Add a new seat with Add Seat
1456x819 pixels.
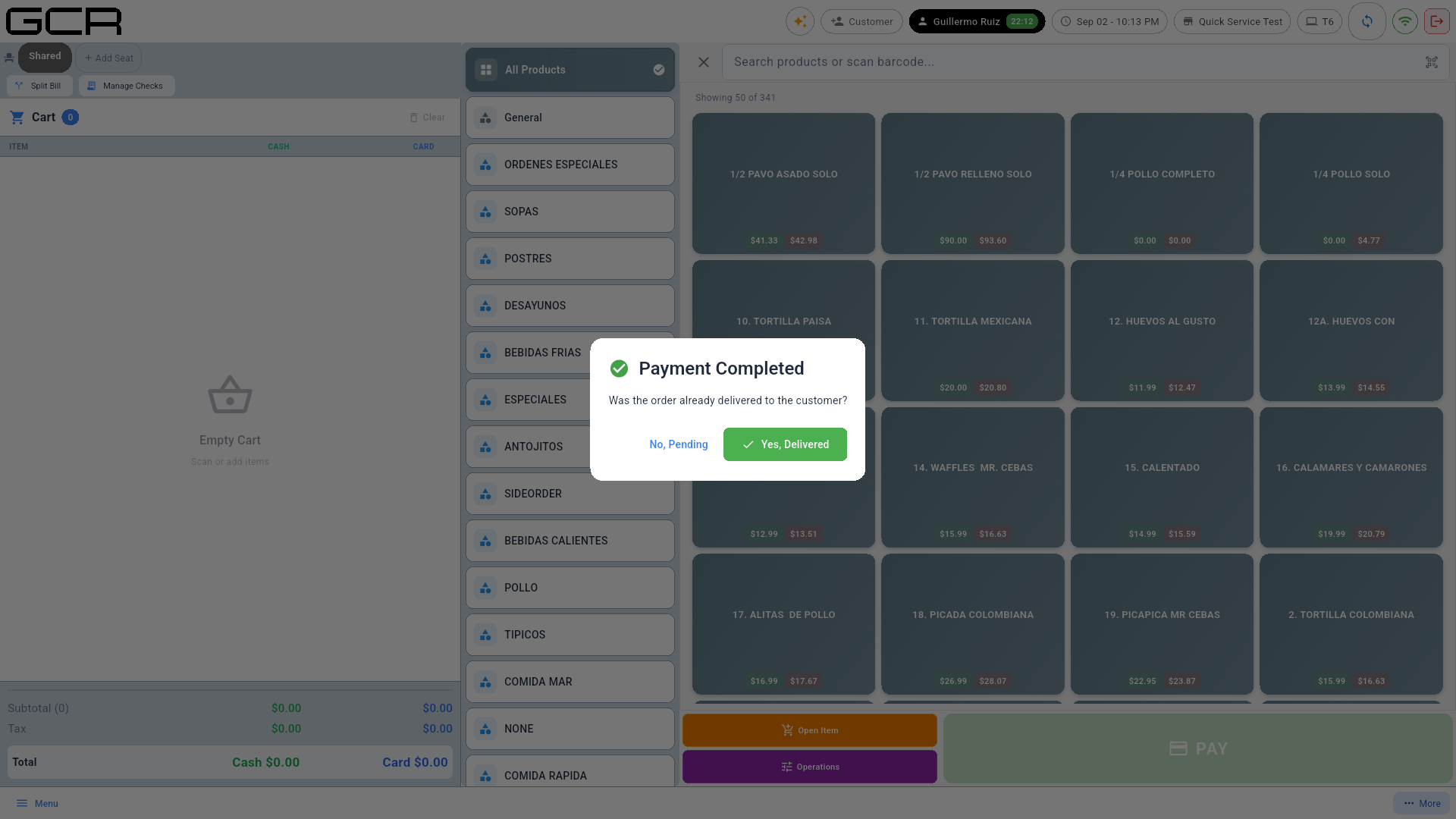(x=108, y=58)
